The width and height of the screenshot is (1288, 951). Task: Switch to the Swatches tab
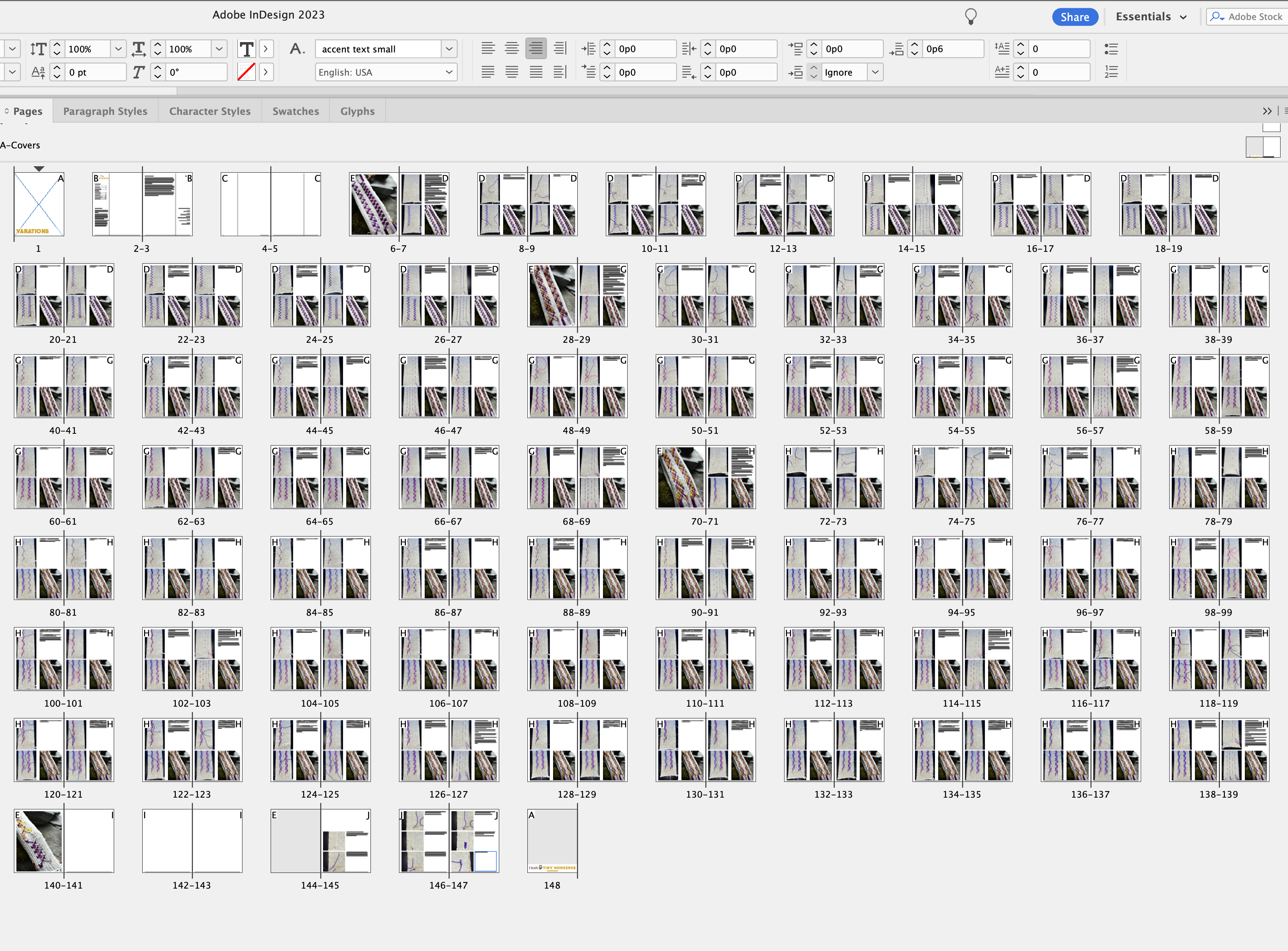296,111
